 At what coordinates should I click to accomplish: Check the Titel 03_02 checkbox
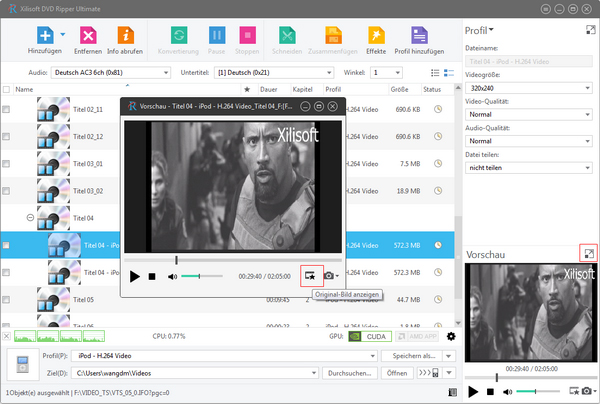click(6, 191)
